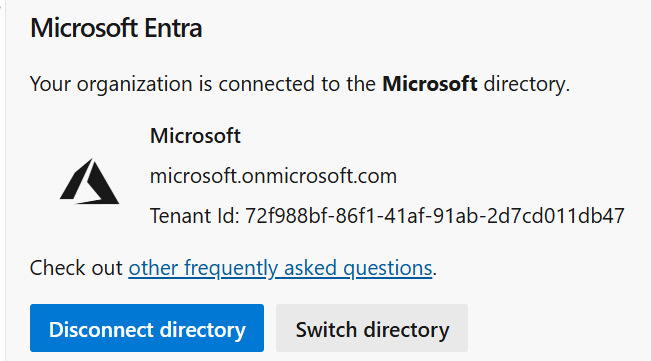Click the tenant ID value starting with 72f988bf
This screenshot has height=361, width=651.
(x=435, y=216)
